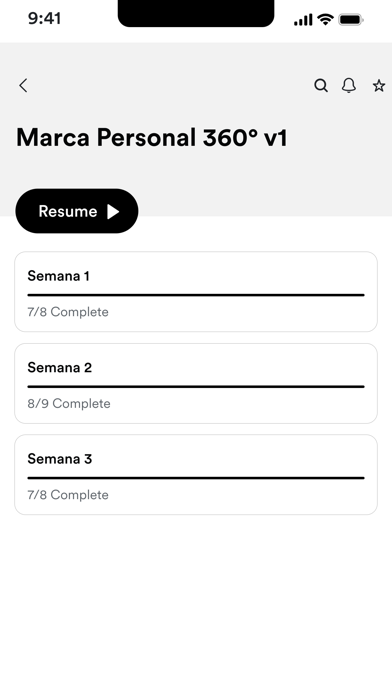392x696 pixels.
Task: Open the Semana 3 card
Action: pos(196,475)
